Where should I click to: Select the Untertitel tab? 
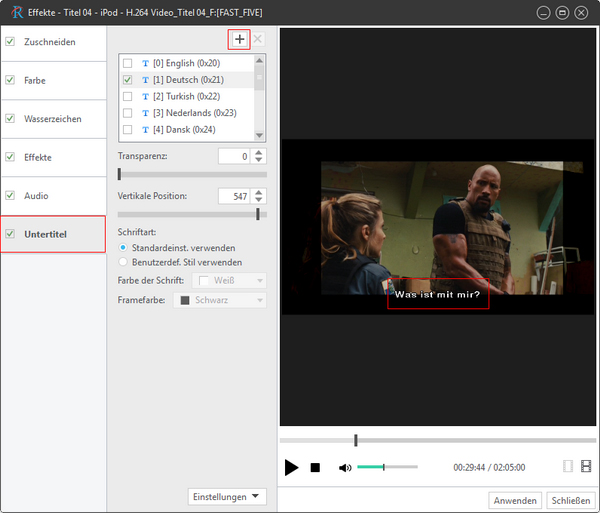tap(54, 234)
